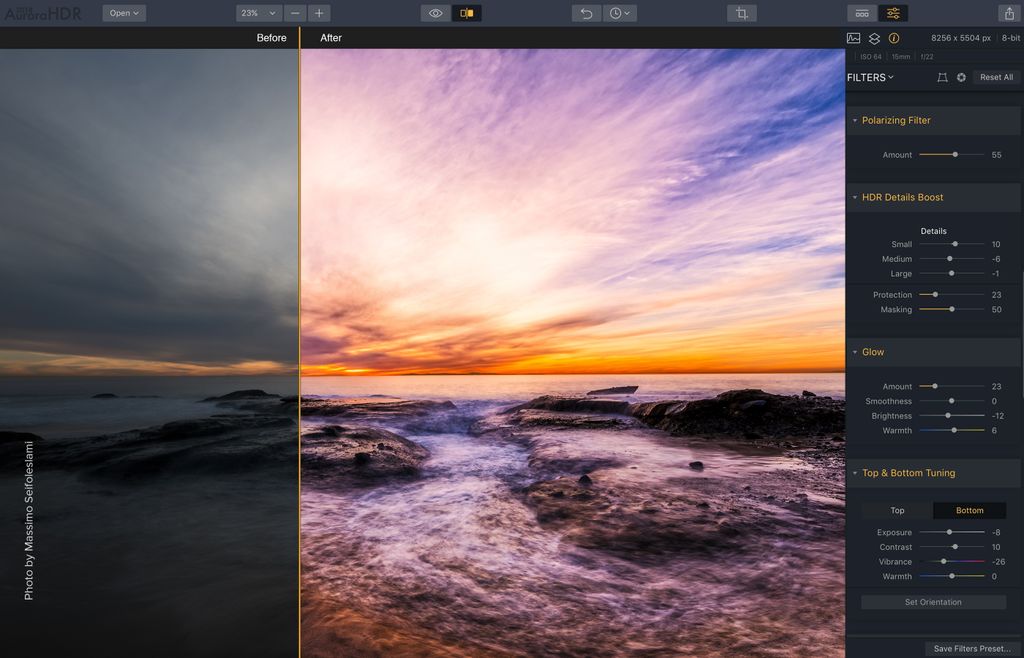Click the Set Orientation control

point(933,602)
